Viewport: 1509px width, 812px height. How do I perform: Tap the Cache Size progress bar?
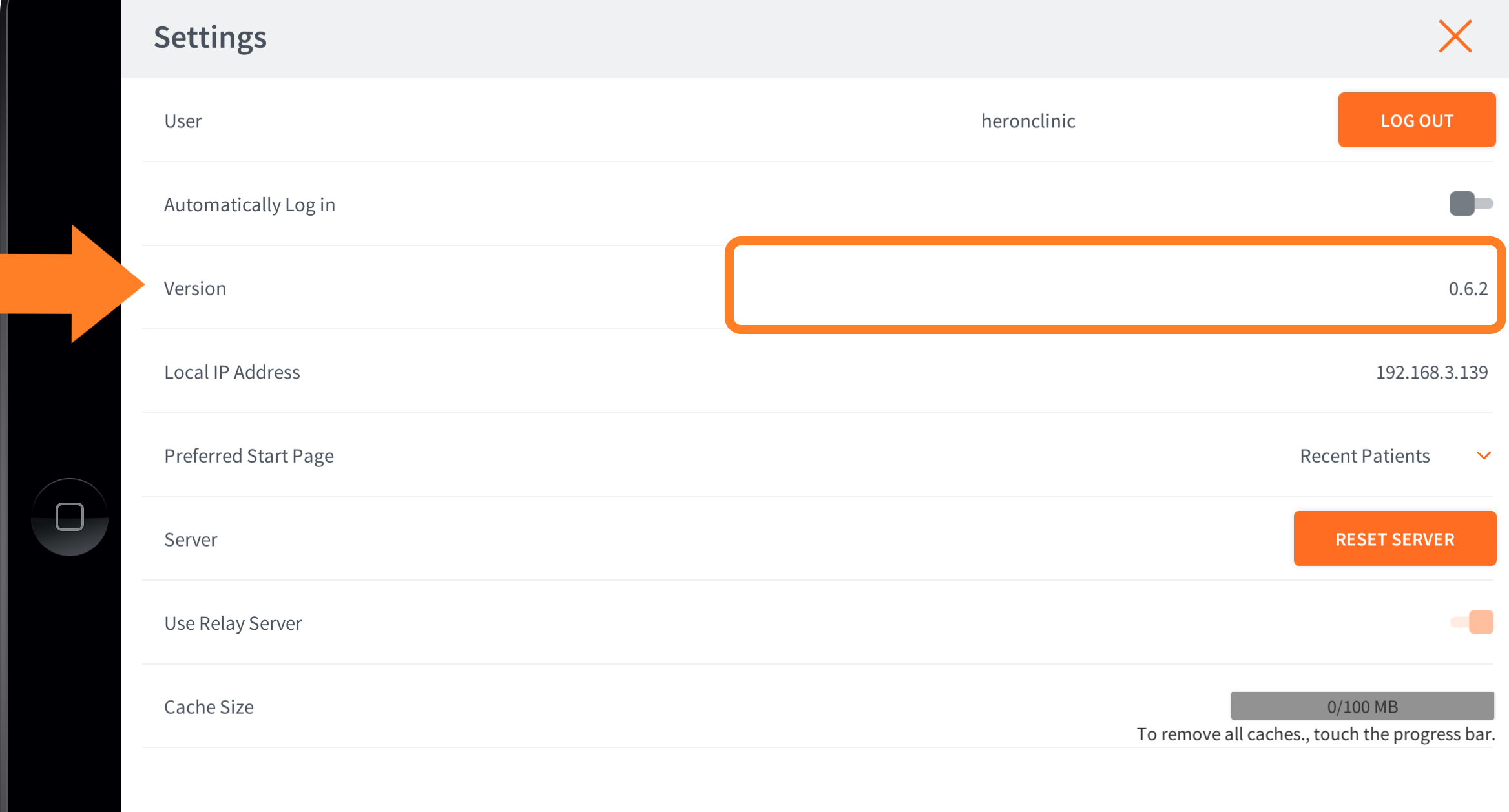click(1362, 705)
